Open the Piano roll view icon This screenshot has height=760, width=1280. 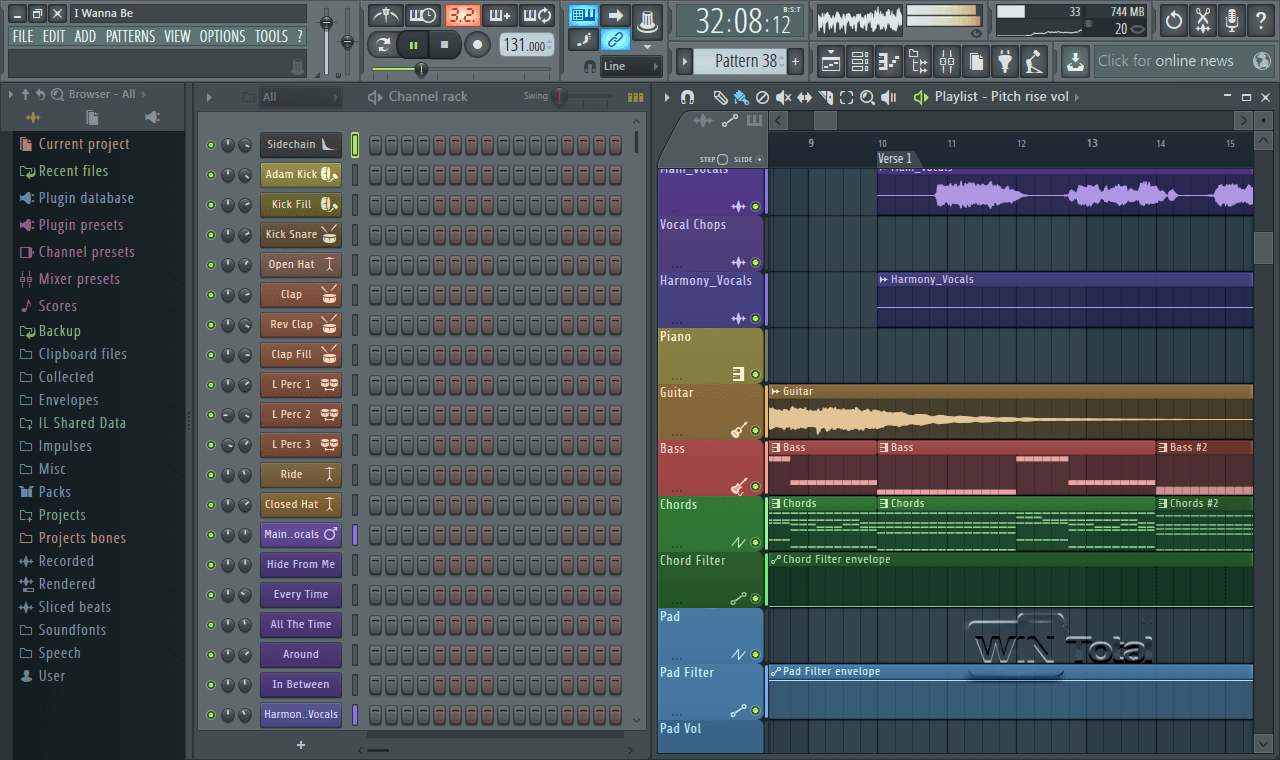pos(889,62)
